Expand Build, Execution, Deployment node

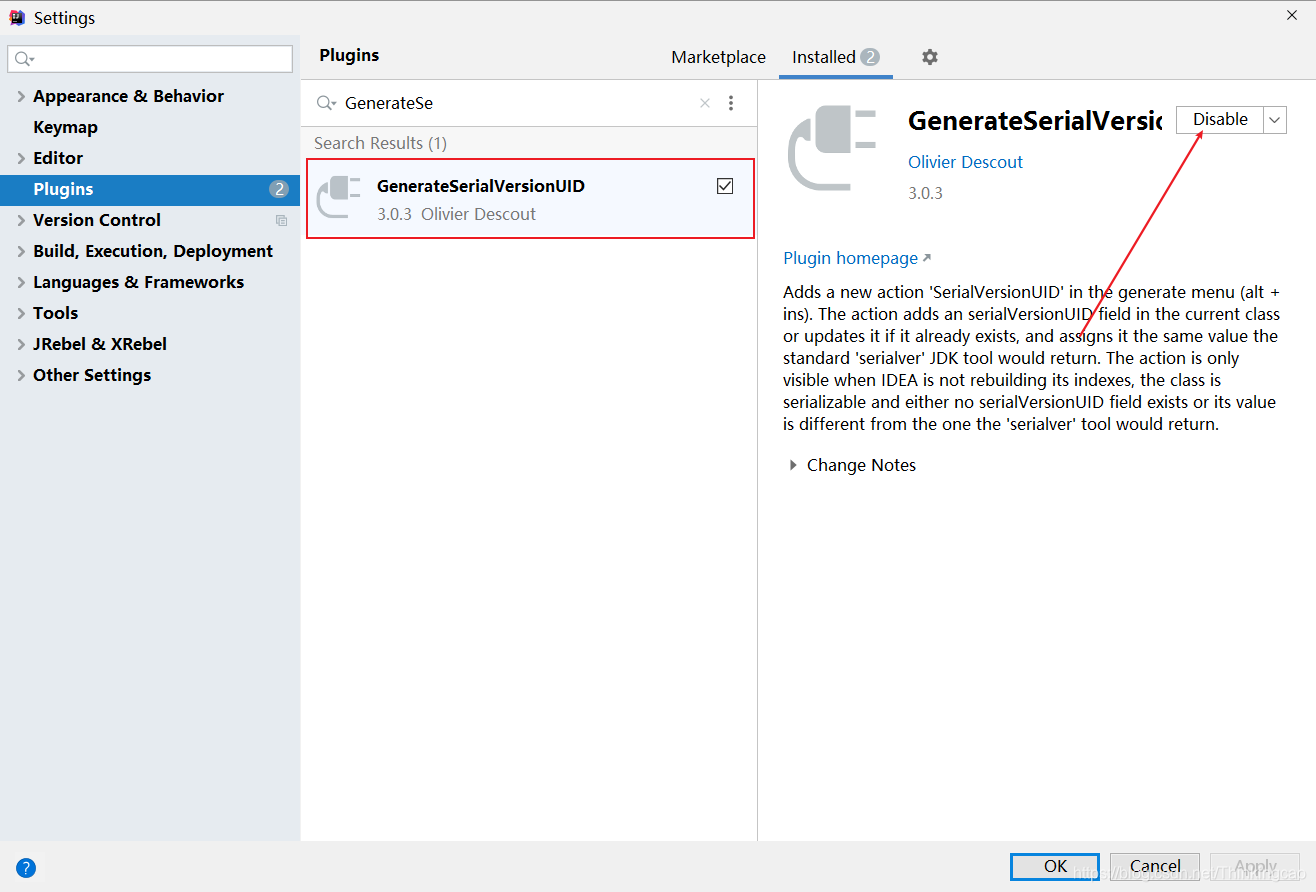click(21, 251)
